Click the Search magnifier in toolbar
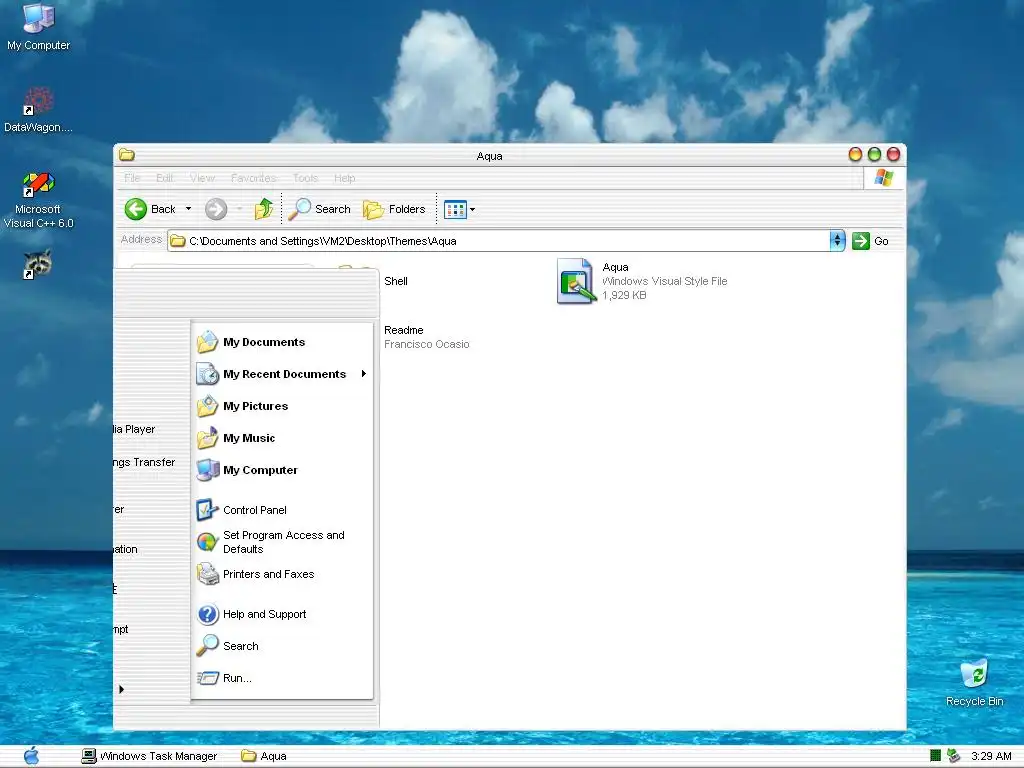1024x768 pixels. click(x=299, y=209)
